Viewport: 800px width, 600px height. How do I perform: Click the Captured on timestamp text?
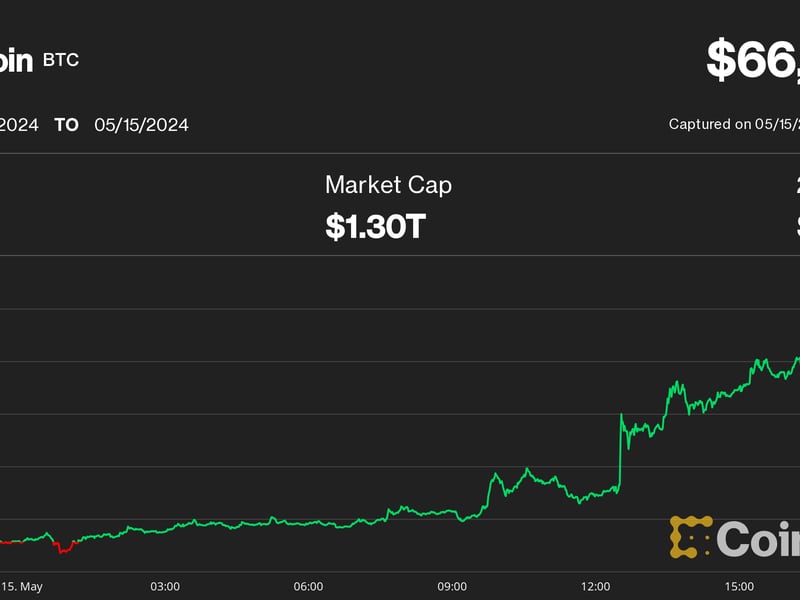tap(734, 125)
